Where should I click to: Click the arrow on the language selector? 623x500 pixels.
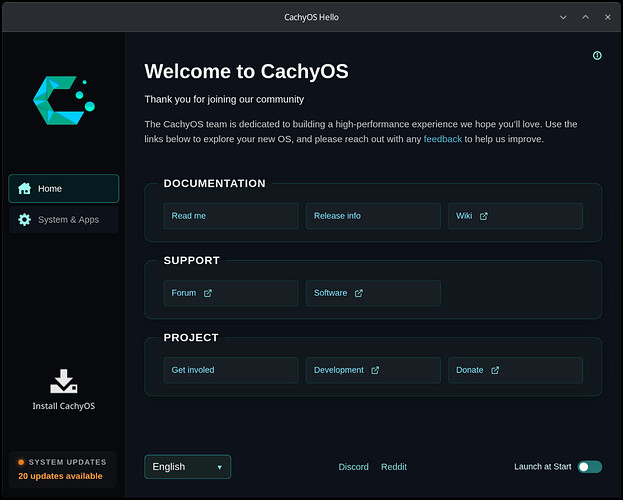[x=219, y=467]
